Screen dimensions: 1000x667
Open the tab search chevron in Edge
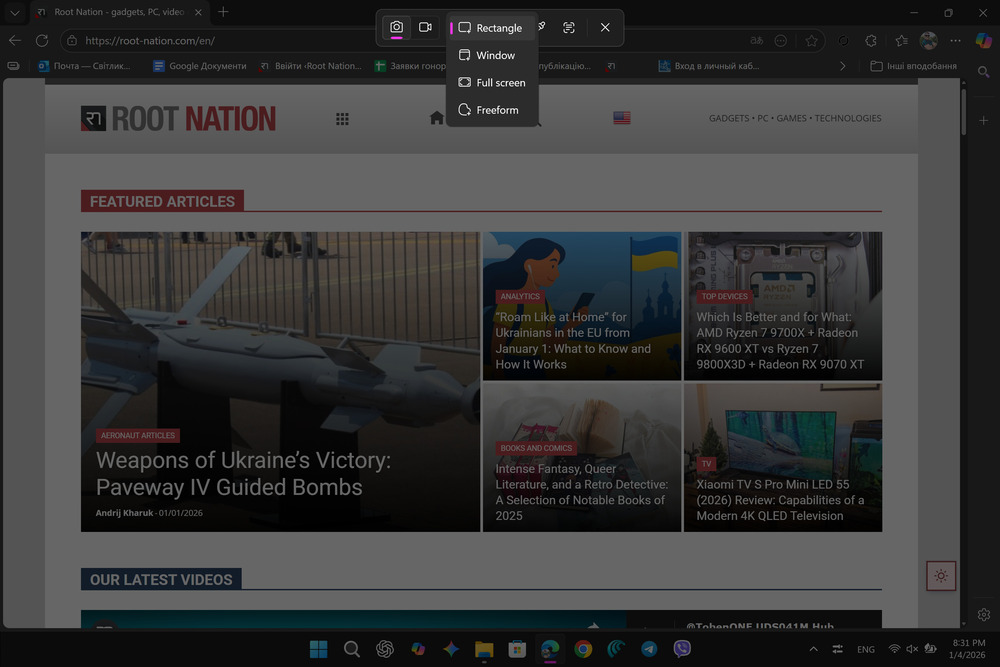pyautogui.click(x=15, y=12)
